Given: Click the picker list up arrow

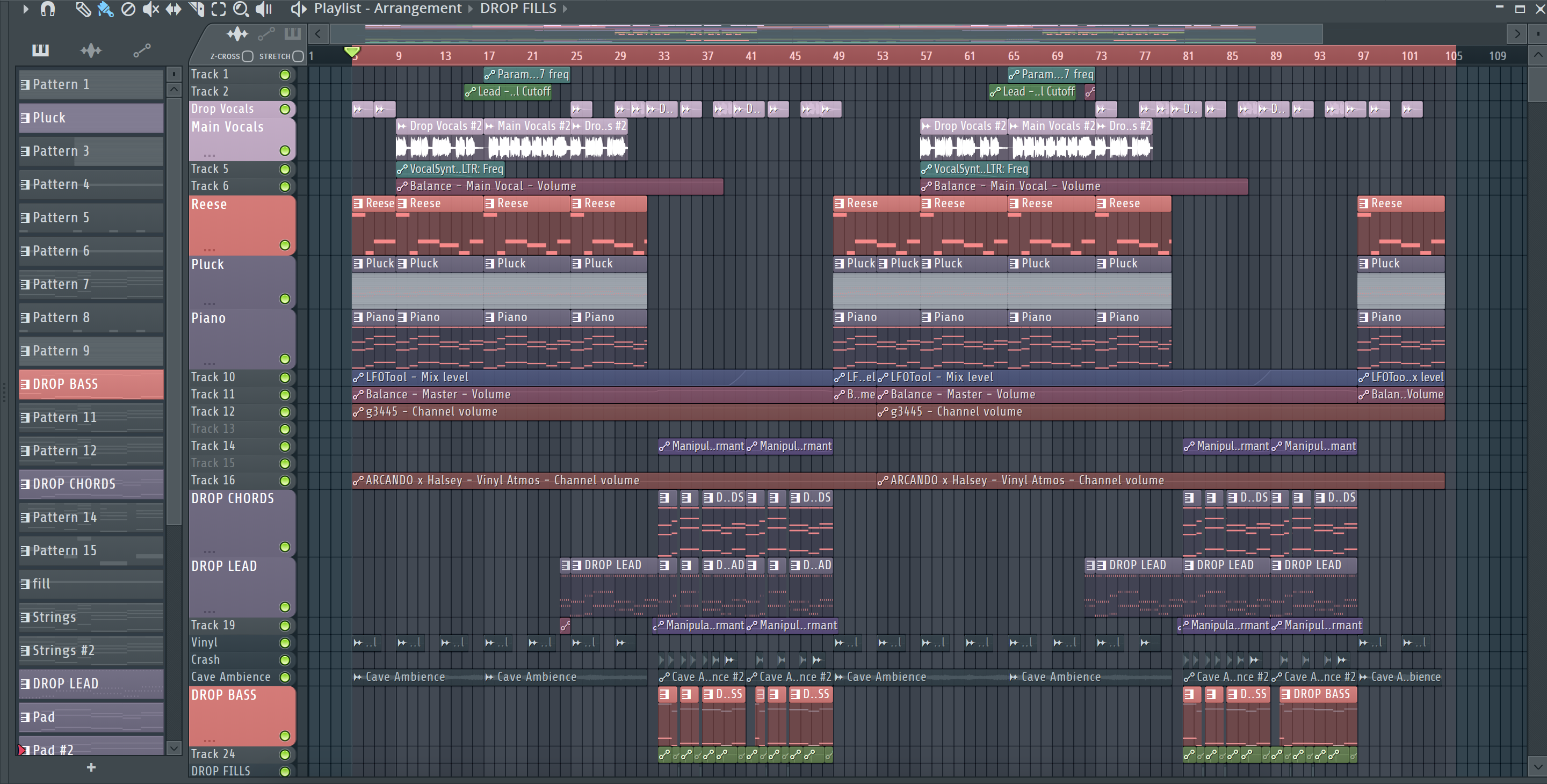Looking at the screenshot, I should coord(174,90).
